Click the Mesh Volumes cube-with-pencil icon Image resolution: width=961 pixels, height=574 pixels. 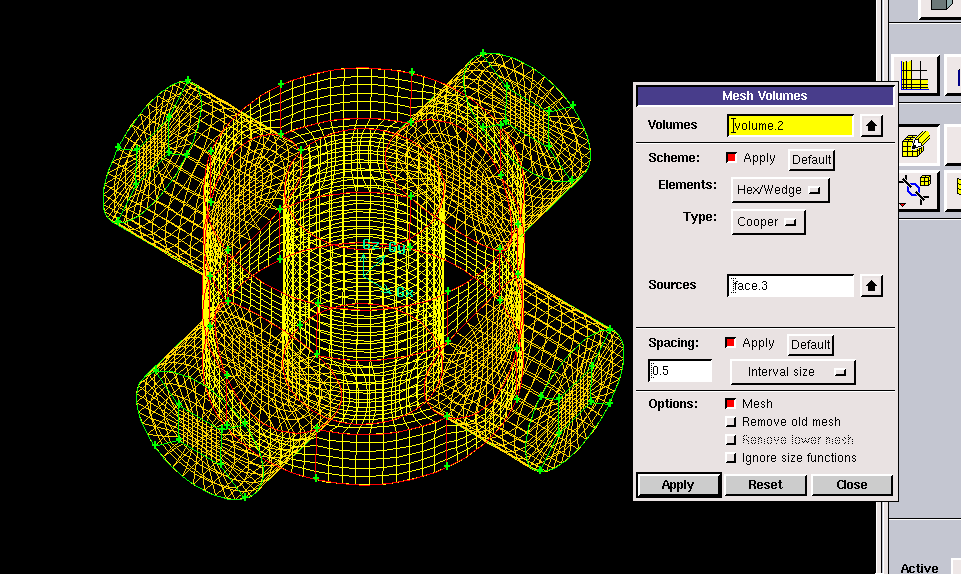click(916, 145)
